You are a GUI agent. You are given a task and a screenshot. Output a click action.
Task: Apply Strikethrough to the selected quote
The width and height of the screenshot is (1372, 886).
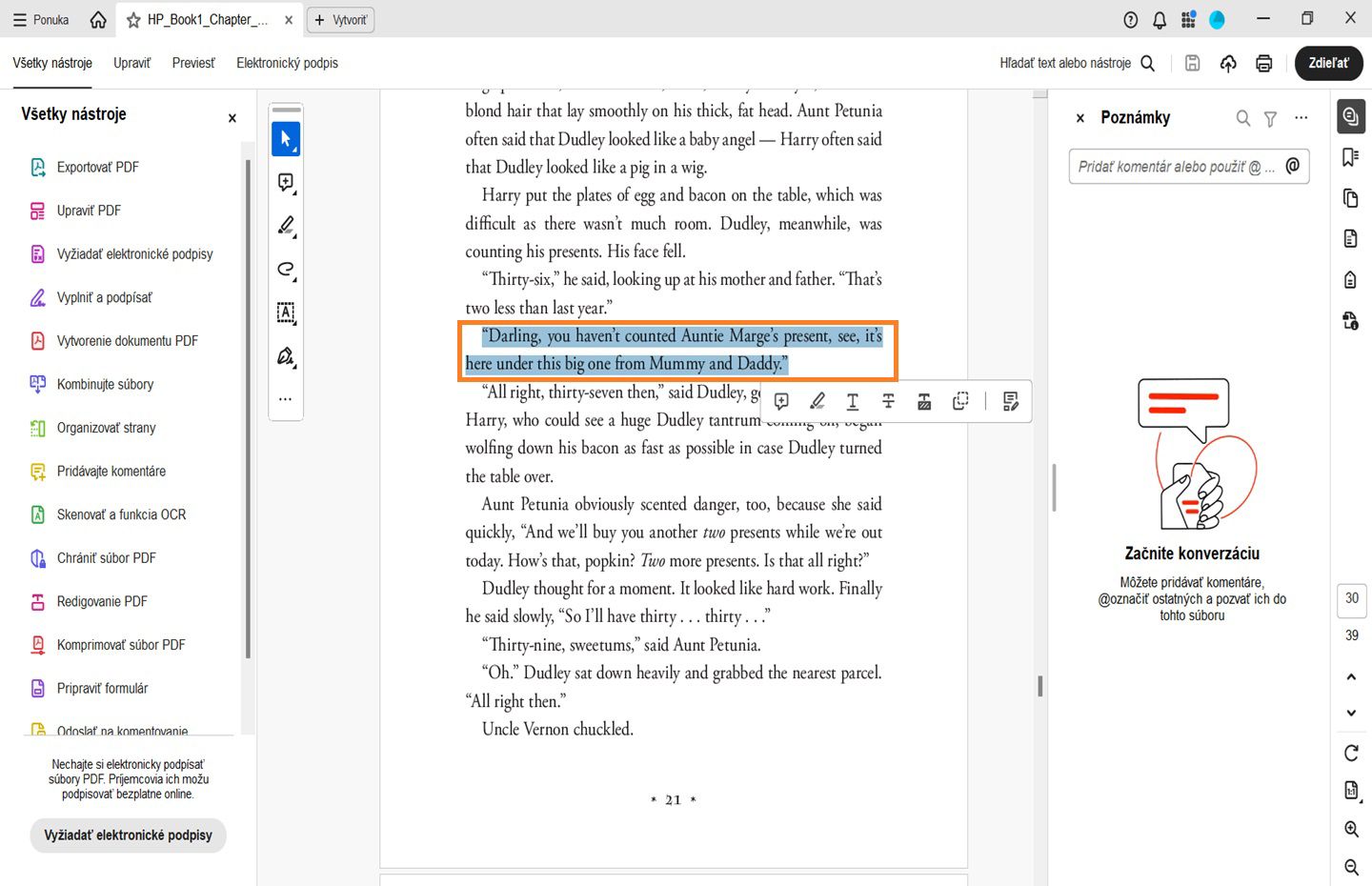click(x=888, y=401)
